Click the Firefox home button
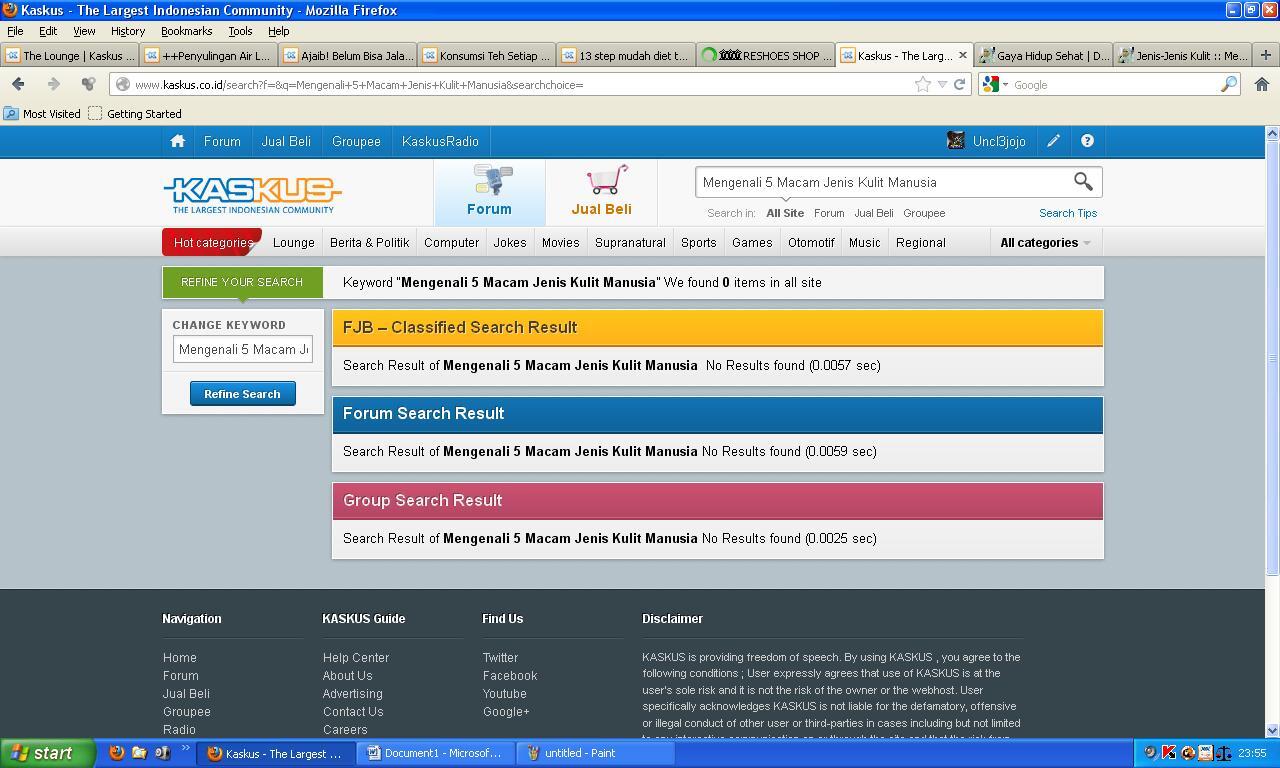This screenshot has width=1280, height=768. click(1262, 84)
